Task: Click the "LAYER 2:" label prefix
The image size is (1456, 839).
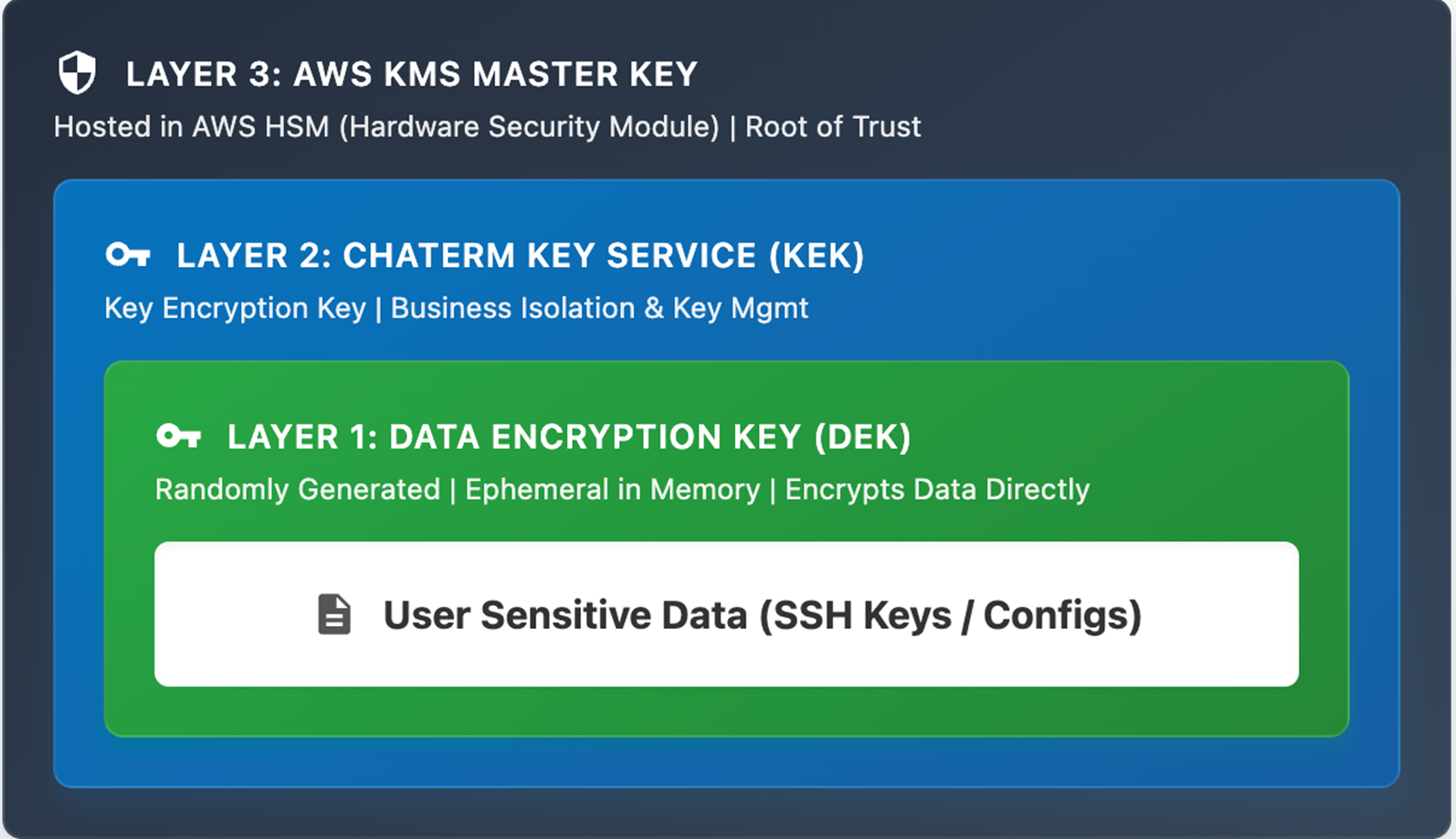Action: coord(254,256)
